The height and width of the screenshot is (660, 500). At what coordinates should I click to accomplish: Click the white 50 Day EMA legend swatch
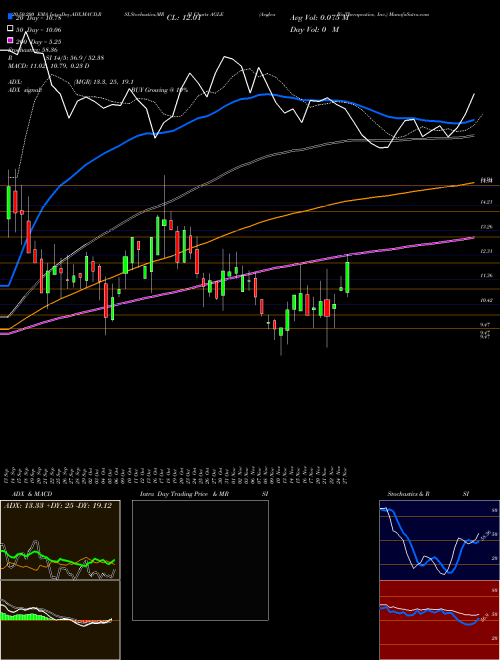coord(10,30)
